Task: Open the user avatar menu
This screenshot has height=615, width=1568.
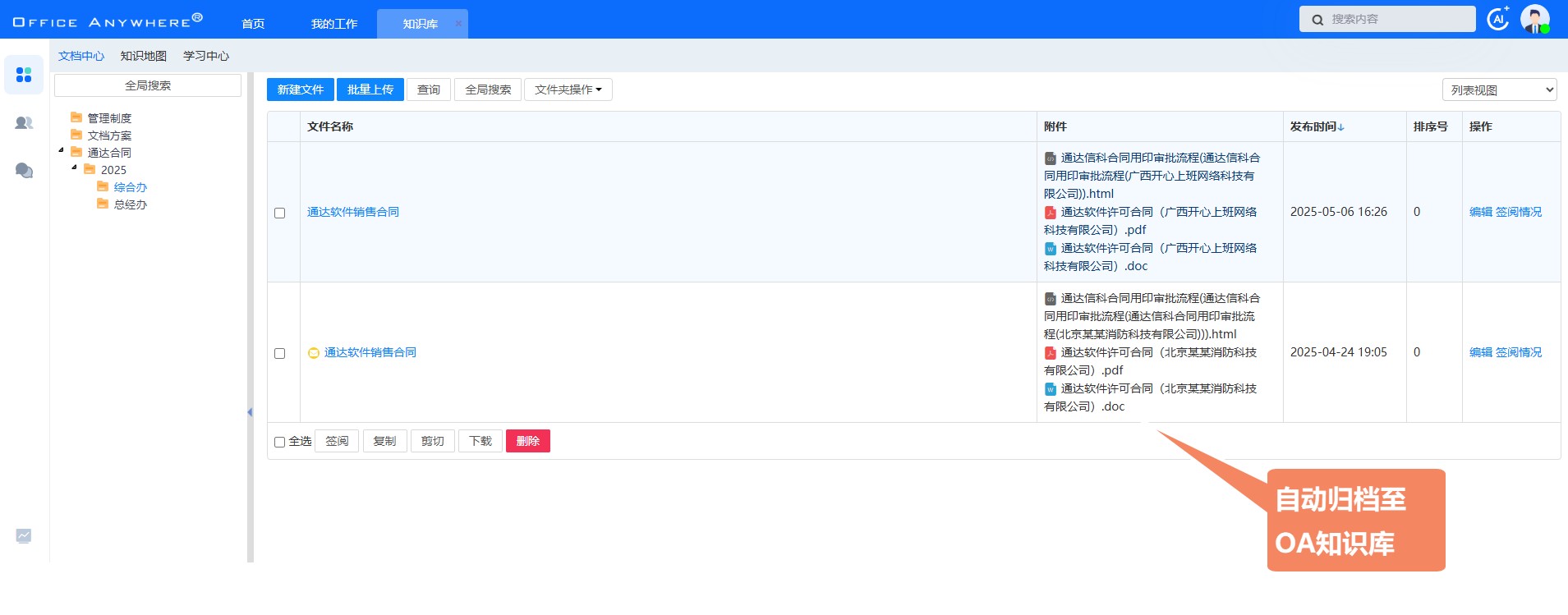Action: click(x=1534, y=19)
